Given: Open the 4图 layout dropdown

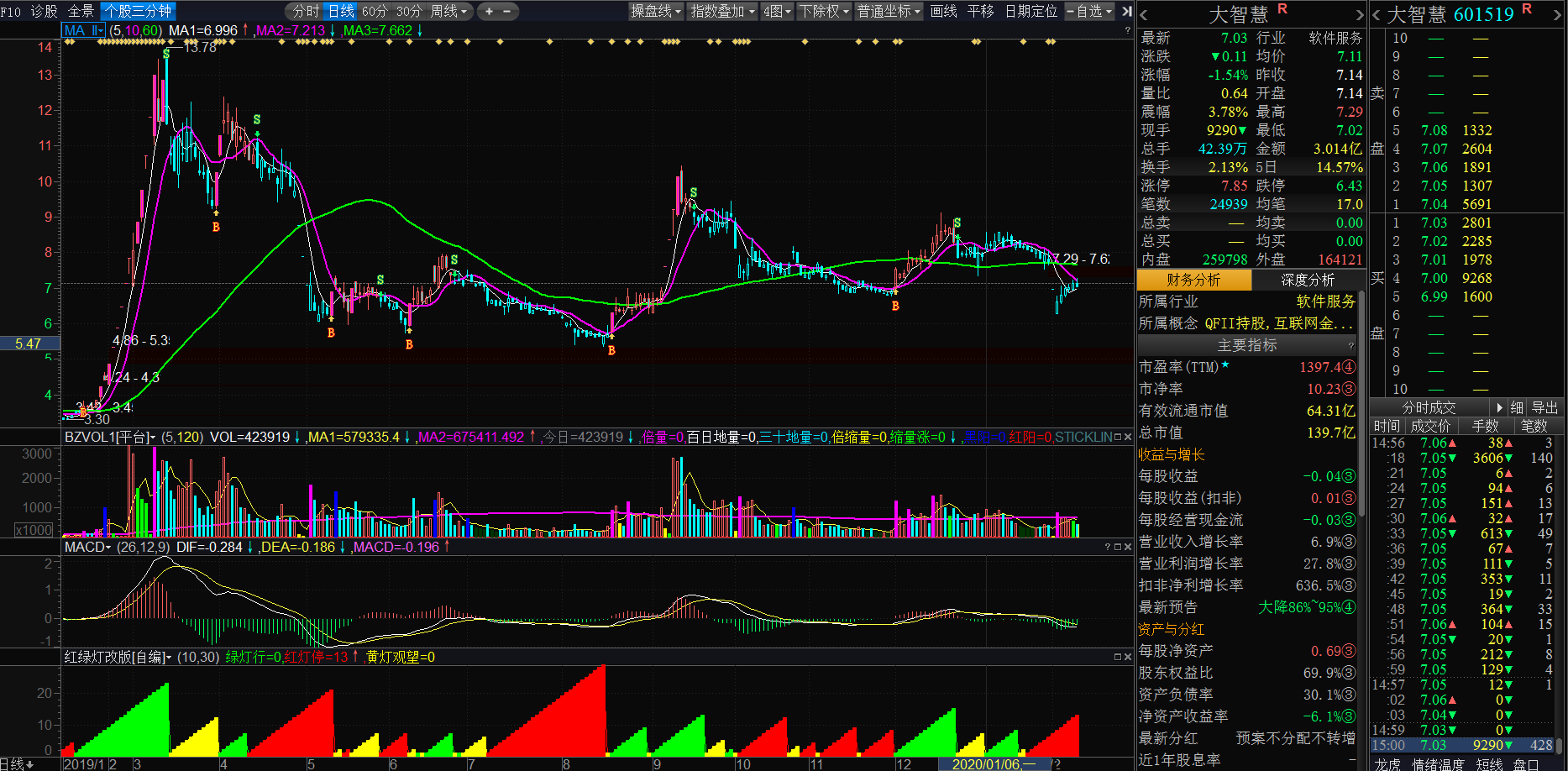Looking at the screenshot, I should tap(777, 12).
